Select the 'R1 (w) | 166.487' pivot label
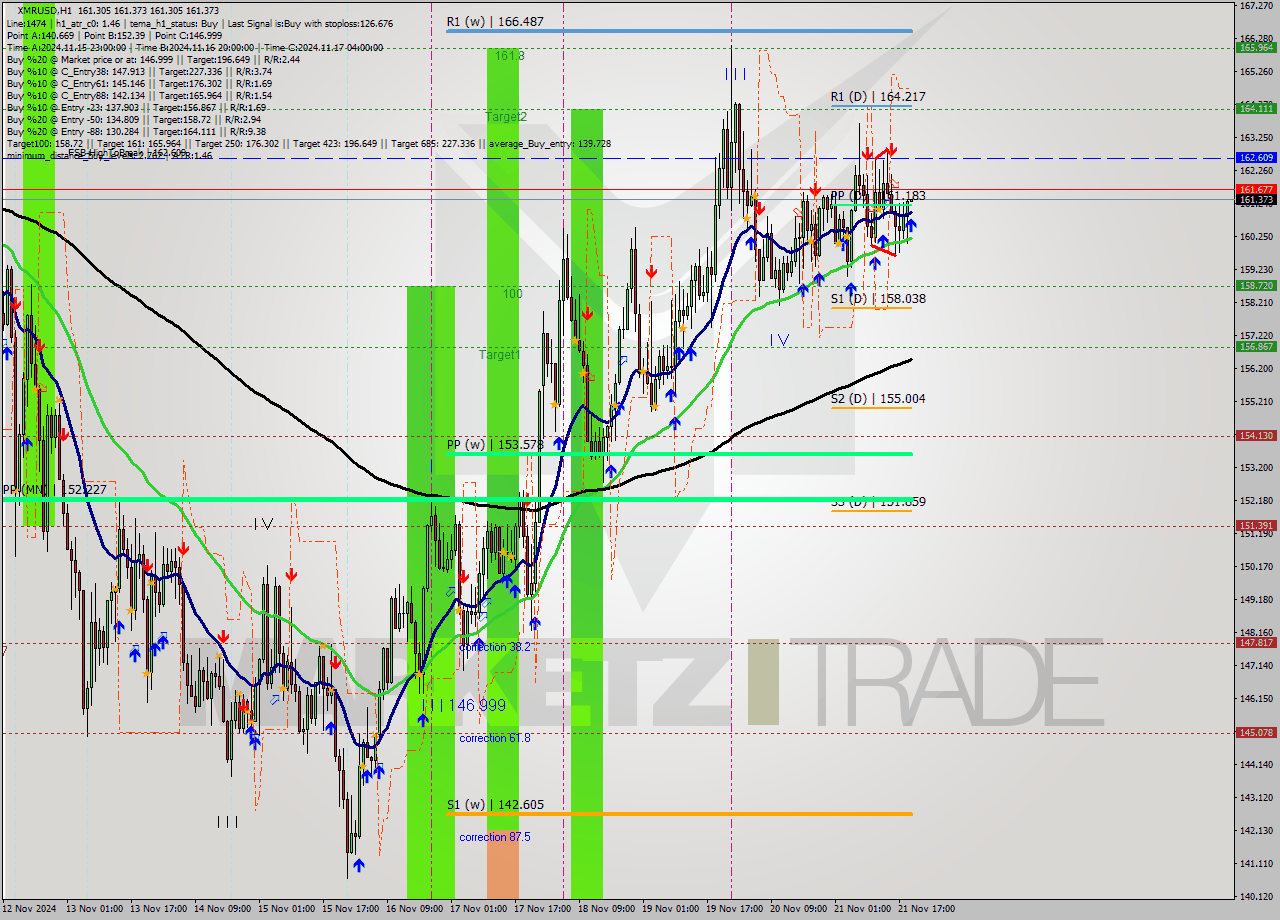The height and width of the screenshot is (920, 1280). (x=495, y=21)
